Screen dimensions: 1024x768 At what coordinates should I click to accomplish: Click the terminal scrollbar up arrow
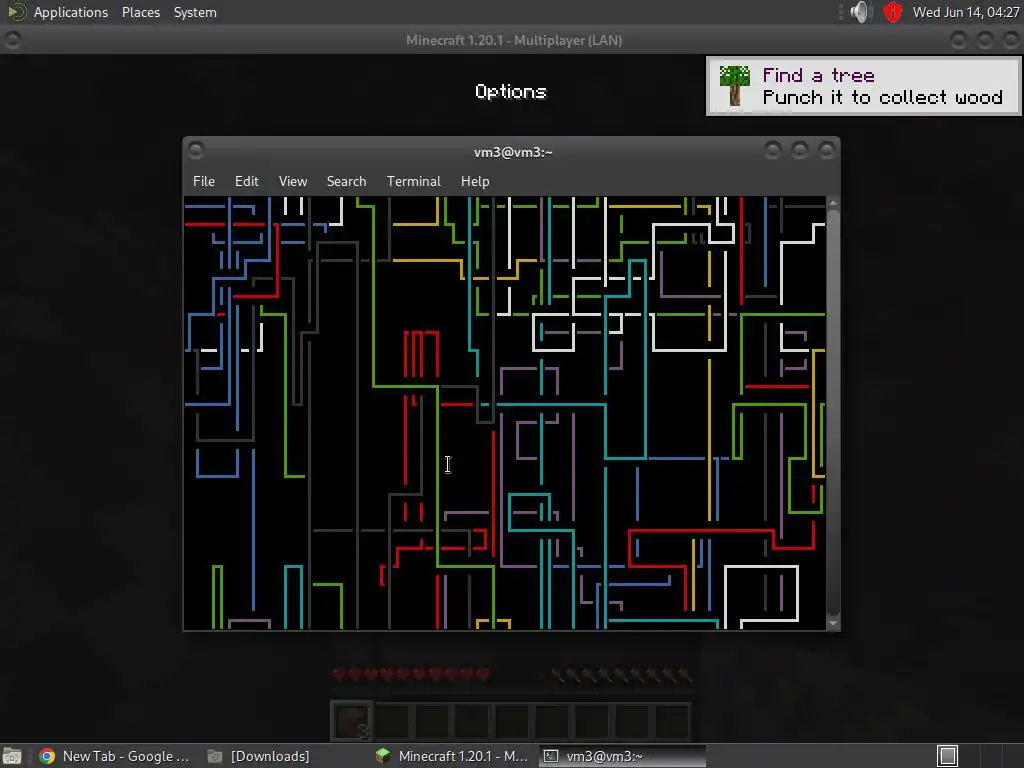(x=833, y=203)
